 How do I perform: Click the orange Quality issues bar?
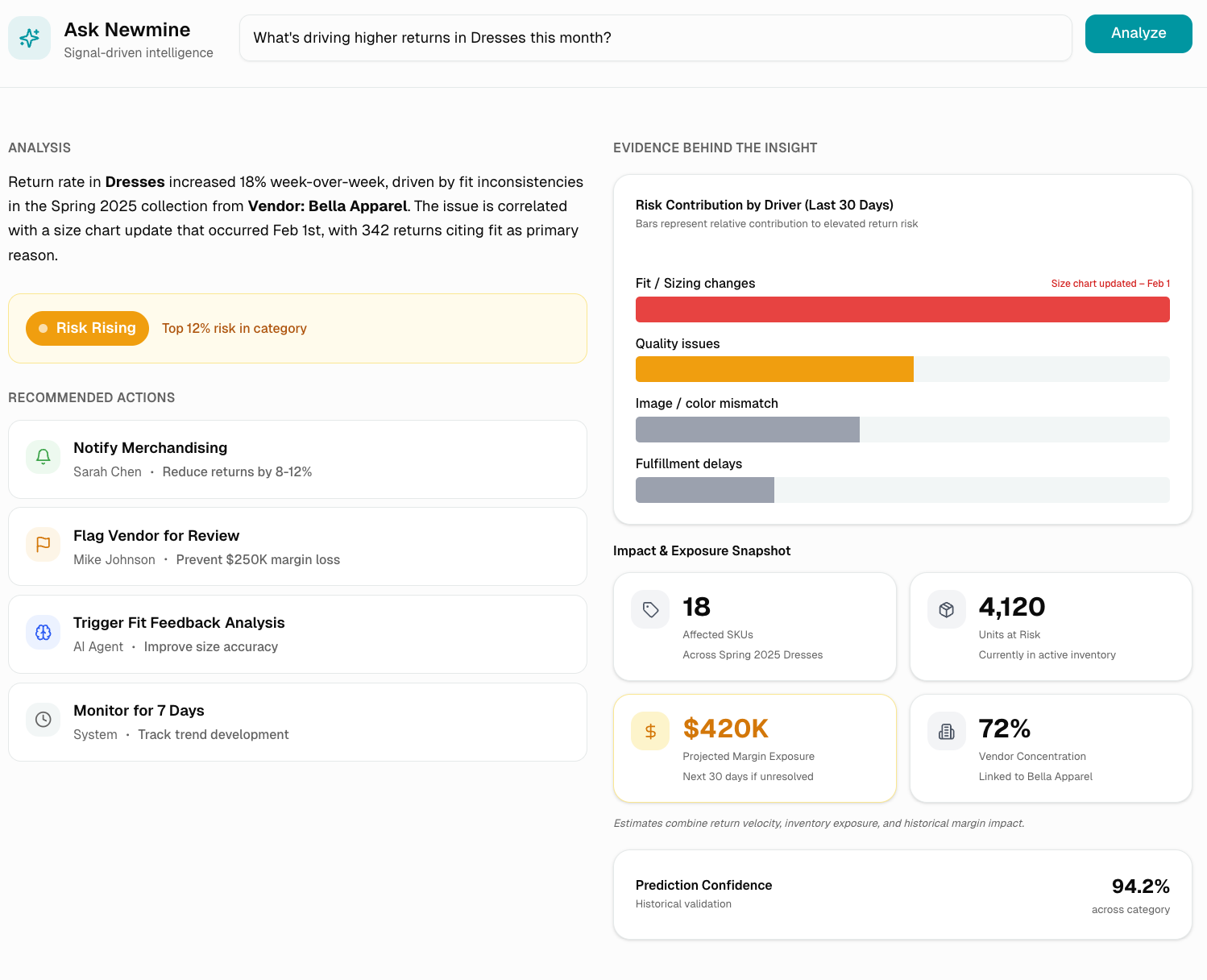[x=774, y=369]
